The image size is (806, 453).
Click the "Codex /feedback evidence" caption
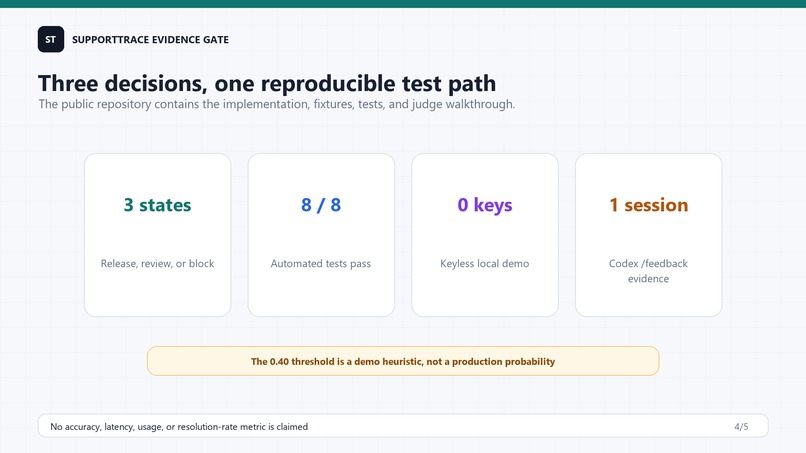648,271
